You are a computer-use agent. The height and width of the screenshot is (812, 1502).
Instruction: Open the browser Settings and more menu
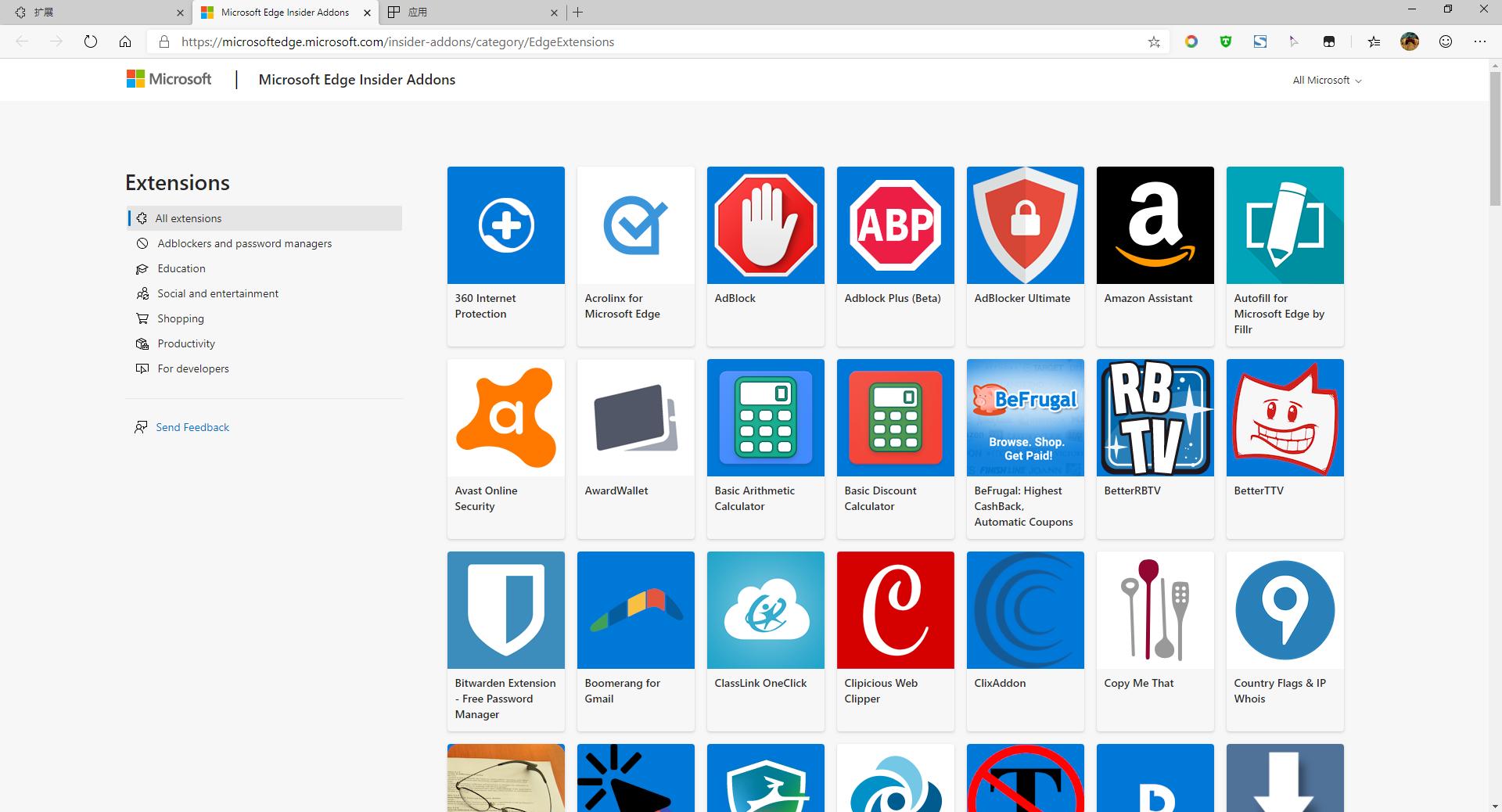pos(1480,42)
